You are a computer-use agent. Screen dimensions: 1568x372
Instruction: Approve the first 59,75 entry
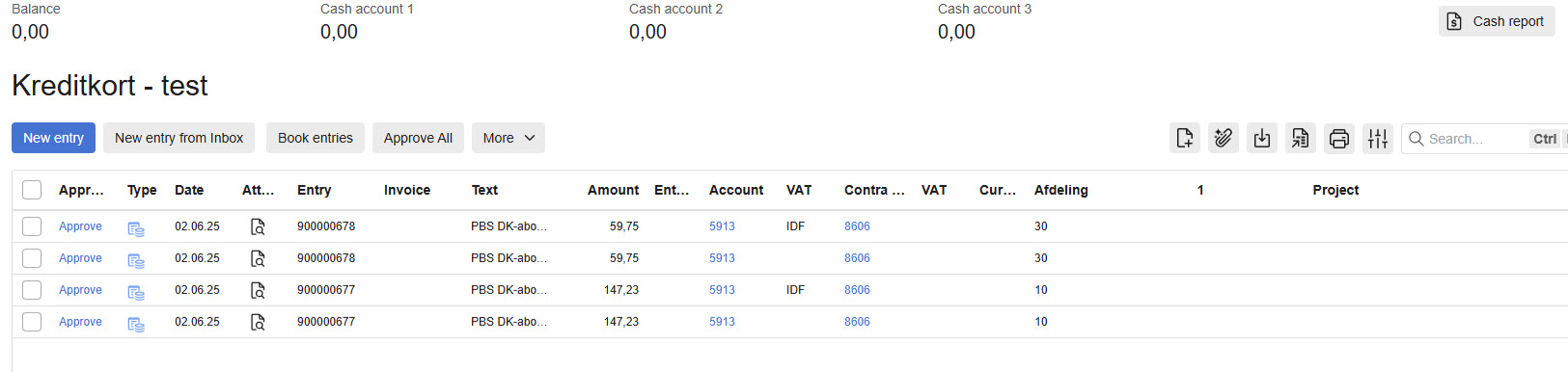[x=80, y=226]
